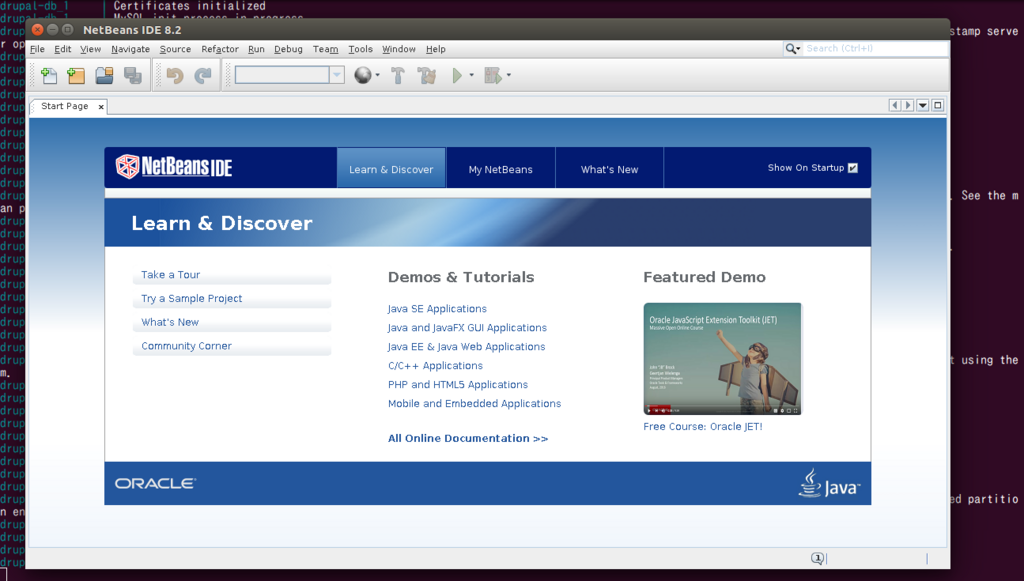The width and height of the screenshot is (1024, 581).
Task: Open the Debug menu
Action: pos(289,49)
